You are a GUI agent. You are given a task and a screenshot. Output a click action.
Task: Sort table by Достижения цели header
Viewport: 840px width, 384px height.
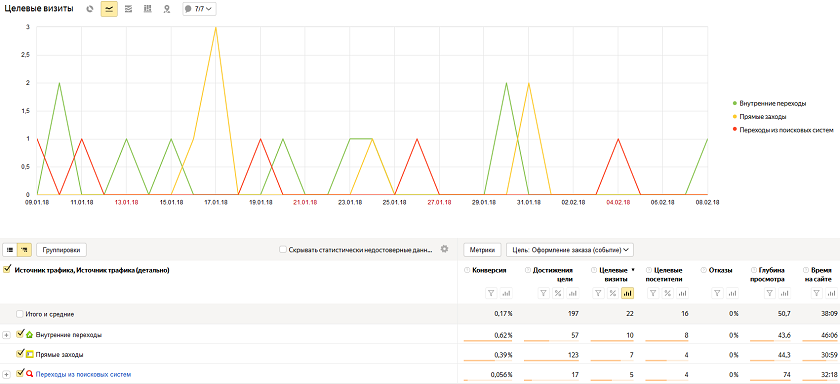pos(553,275)
